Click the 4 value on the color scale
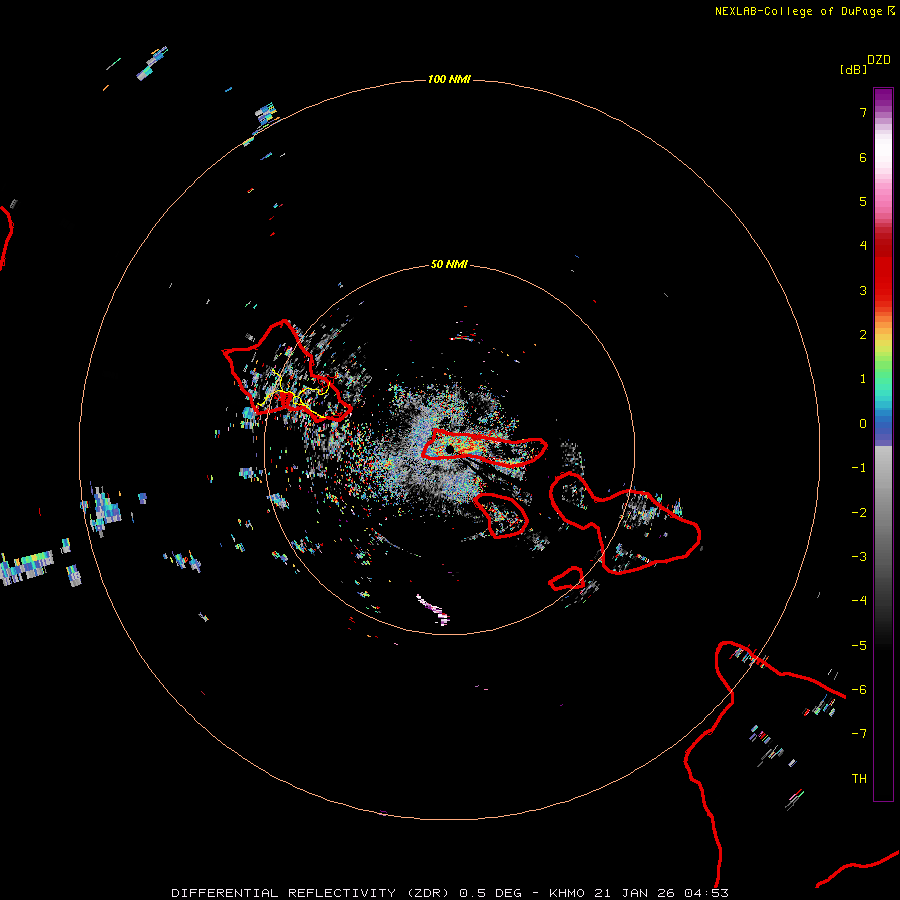The image size is (900, 900). [863, 245]
